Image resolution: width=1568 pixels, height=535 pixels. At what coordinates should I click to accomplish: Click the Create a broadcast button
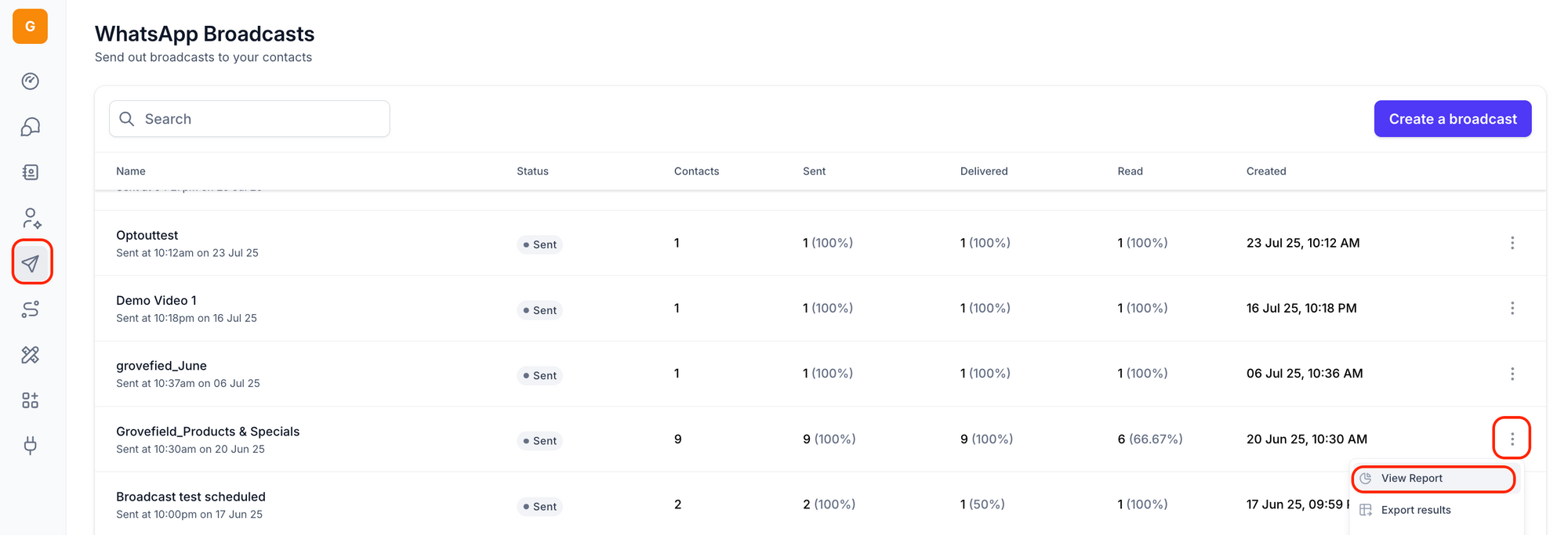[x=1452, y=119]
